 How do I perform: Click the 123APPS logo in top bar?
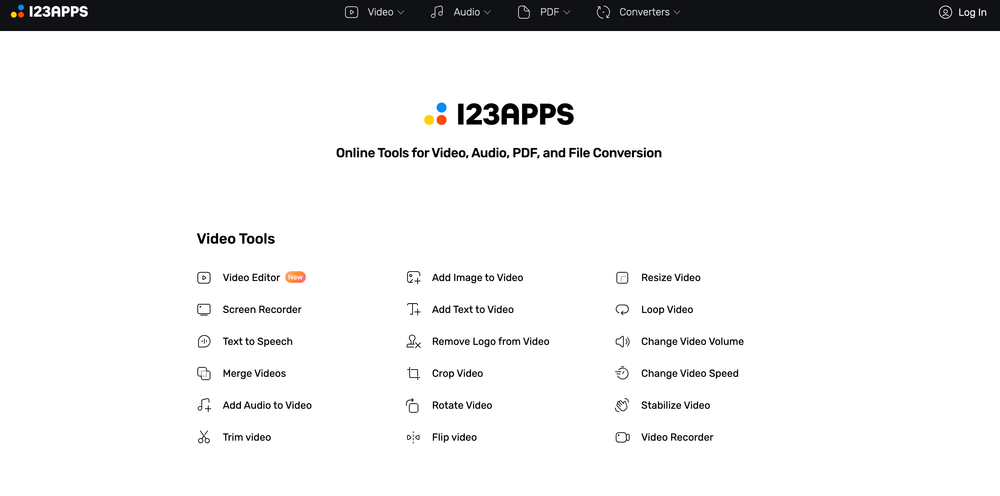pos(49,11)
